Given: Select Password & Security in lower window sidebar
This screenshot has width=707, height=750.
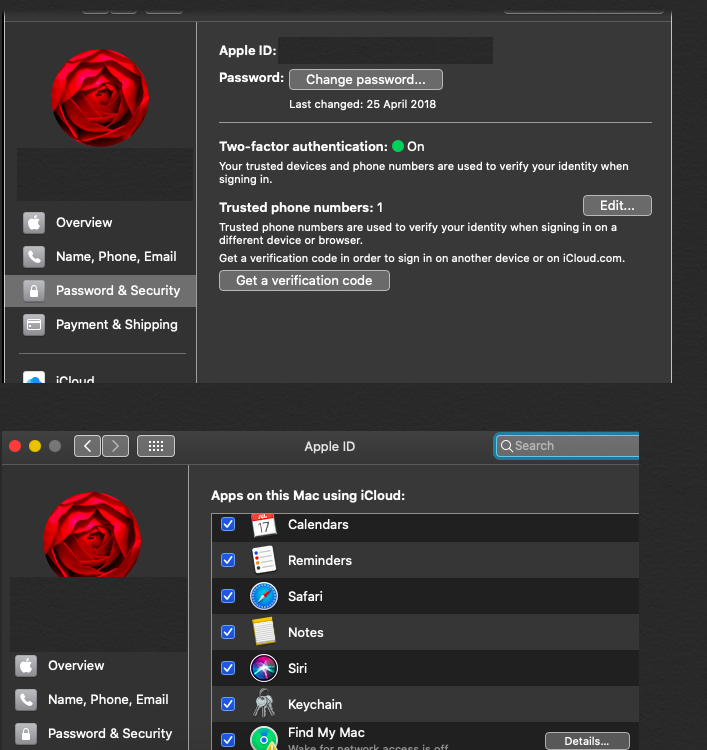Looking at the screenshot, I should 95,733.
